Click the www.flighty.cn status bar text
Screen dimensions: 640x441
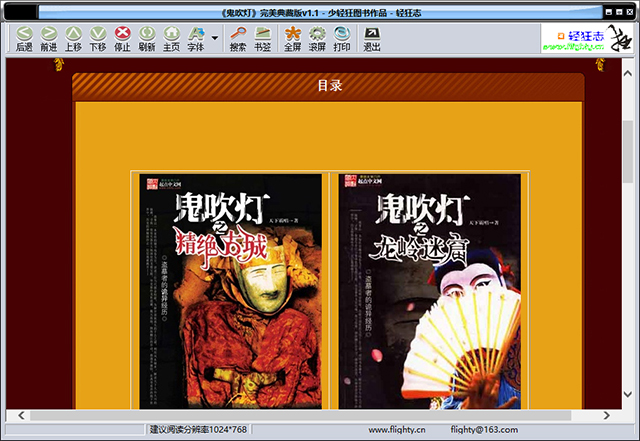[397, 430]
